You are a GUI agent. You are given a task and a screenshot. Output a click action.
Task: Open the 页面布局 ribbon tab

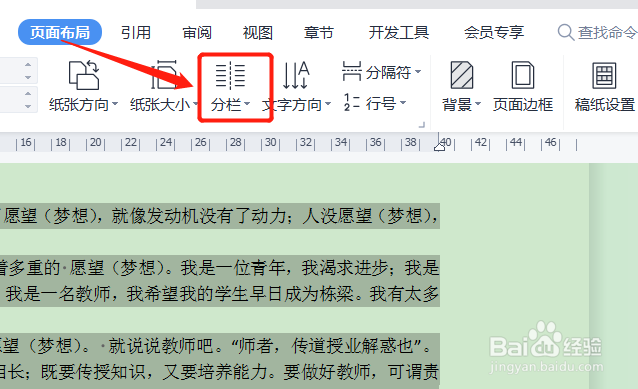[60, 32]
